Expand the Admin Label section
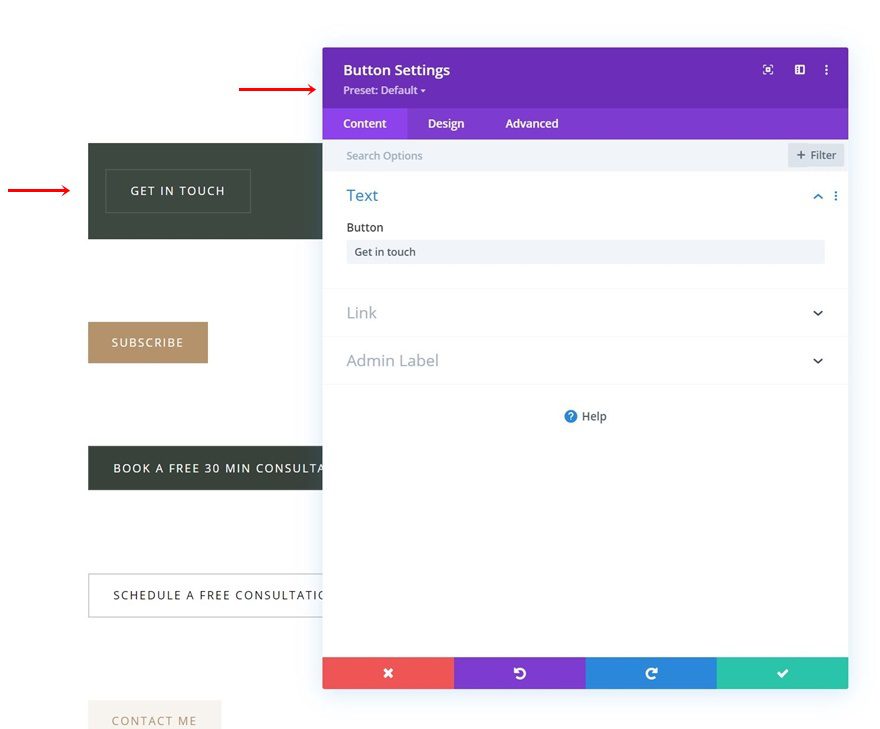The width and height of the screenshot is (880, 729). coord(817,361)
